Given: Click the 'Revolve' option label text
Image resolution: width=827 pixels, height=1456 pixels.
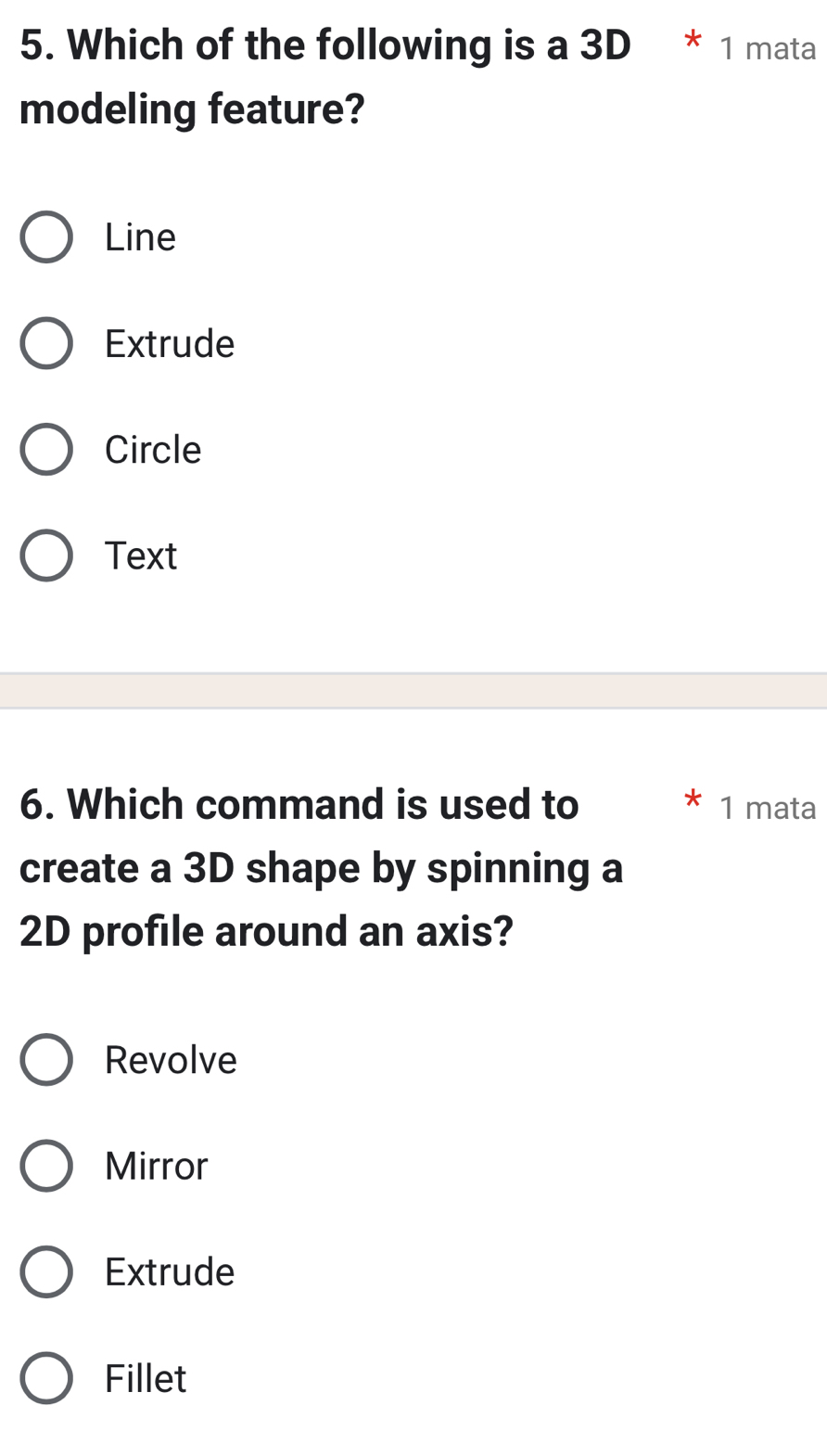Looking at the screenshot, I should 171,1060.
